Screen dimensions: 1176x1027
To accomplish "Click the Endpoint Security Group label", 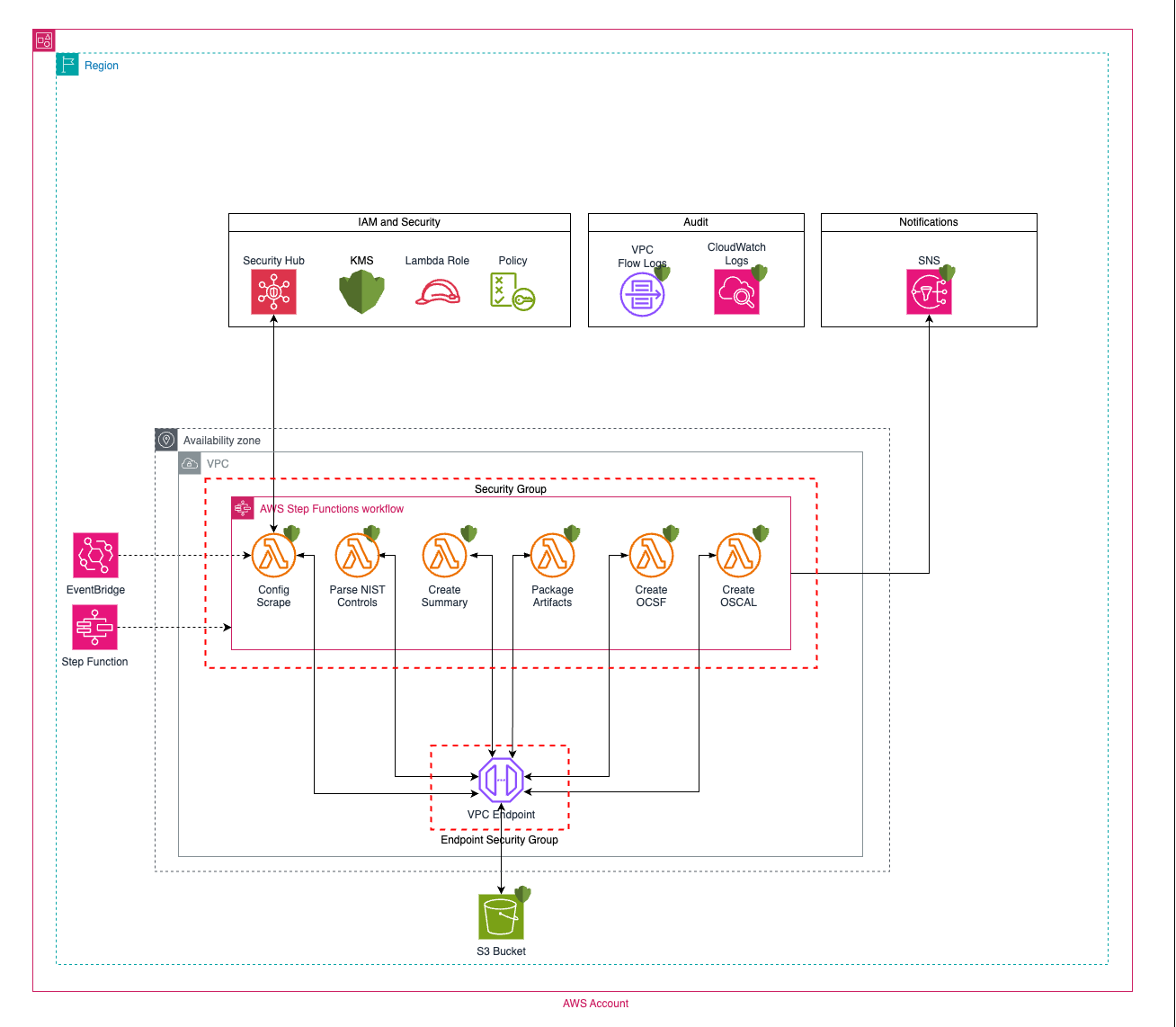I will (499, 840).
